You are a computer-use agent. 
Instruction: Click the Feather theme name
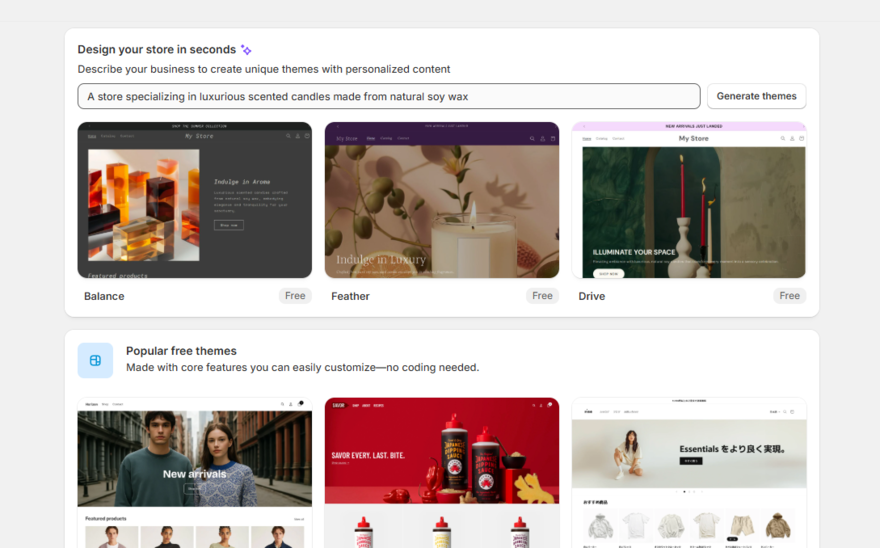click(350, 296)
